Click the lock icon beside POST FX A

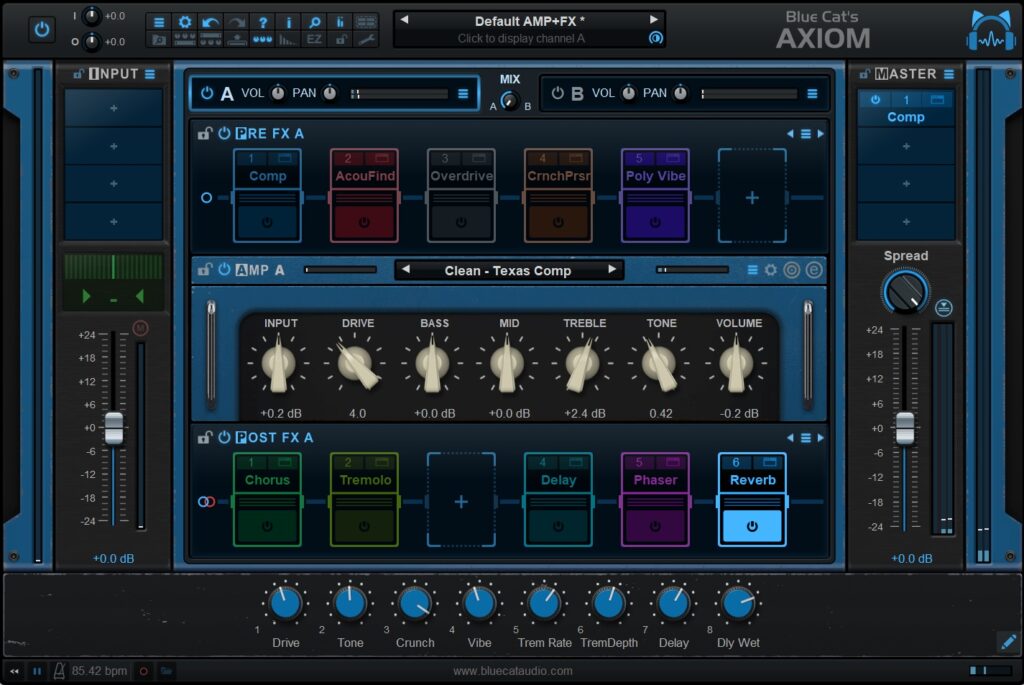pos(205,438)
